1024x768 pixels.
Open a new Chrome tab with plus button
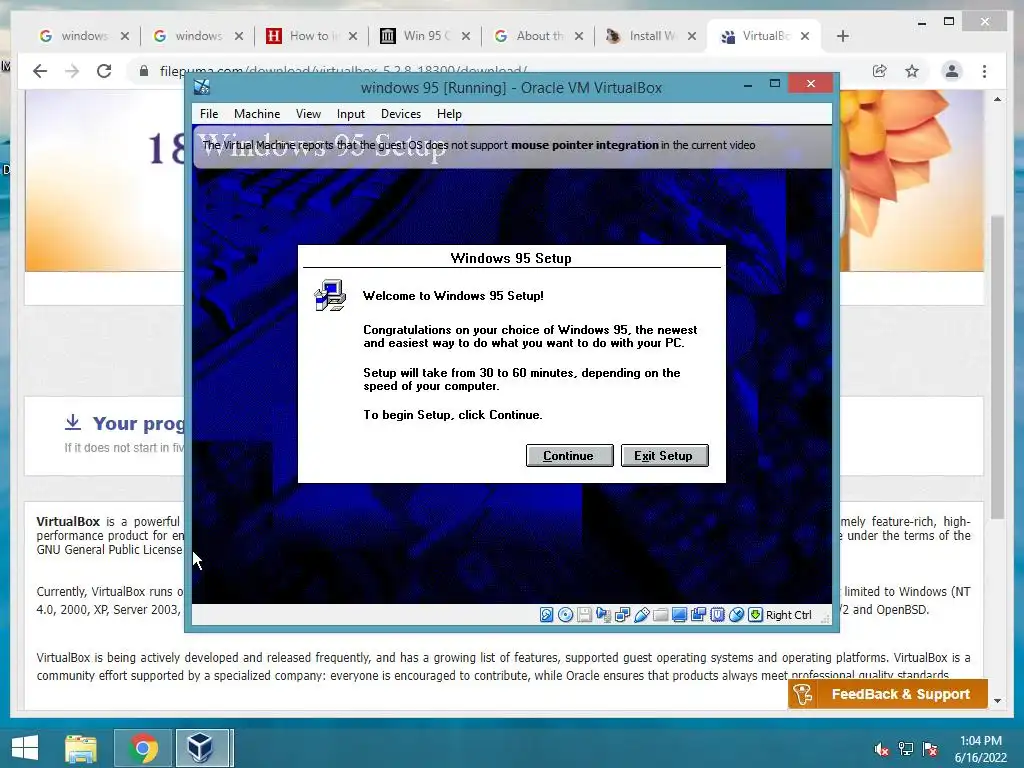842,36
